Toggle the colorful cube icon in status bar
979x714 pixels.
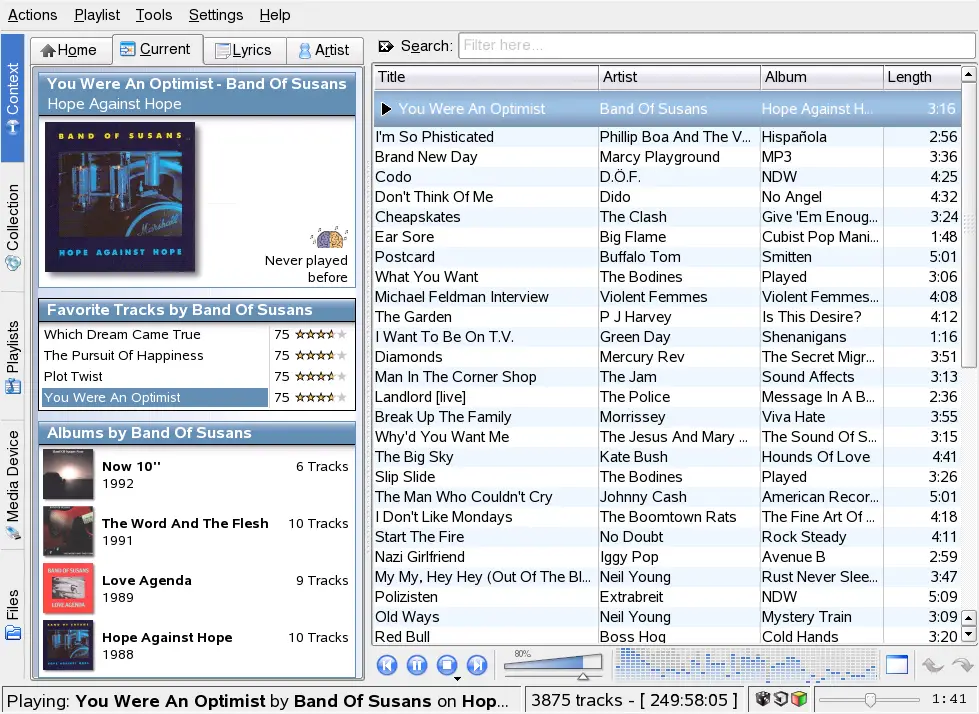(799, 699)
